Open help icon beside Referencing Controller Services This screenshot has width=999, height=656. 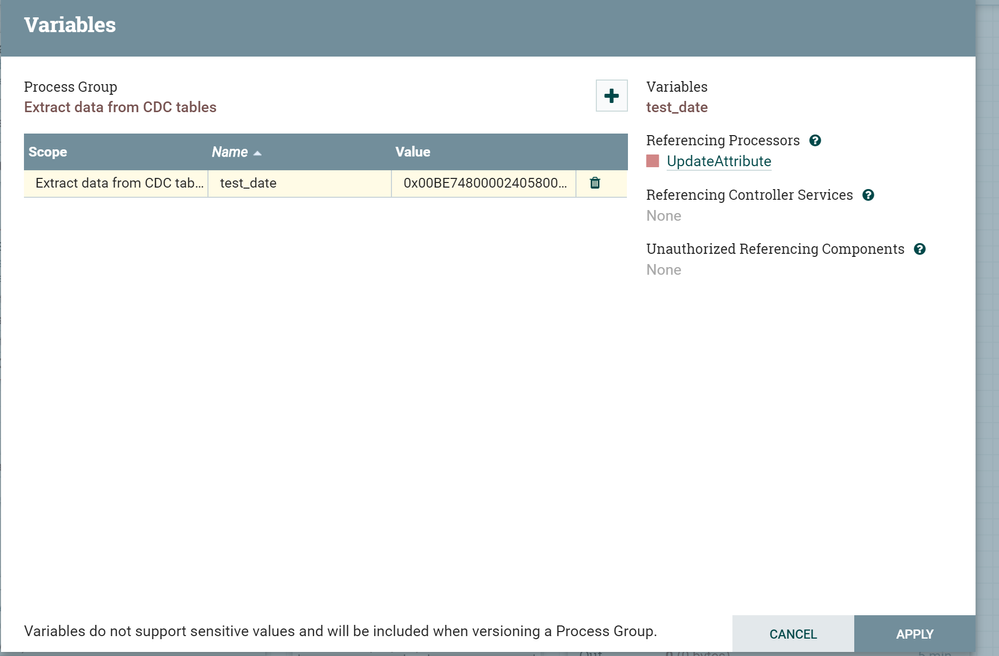point(868,195)
